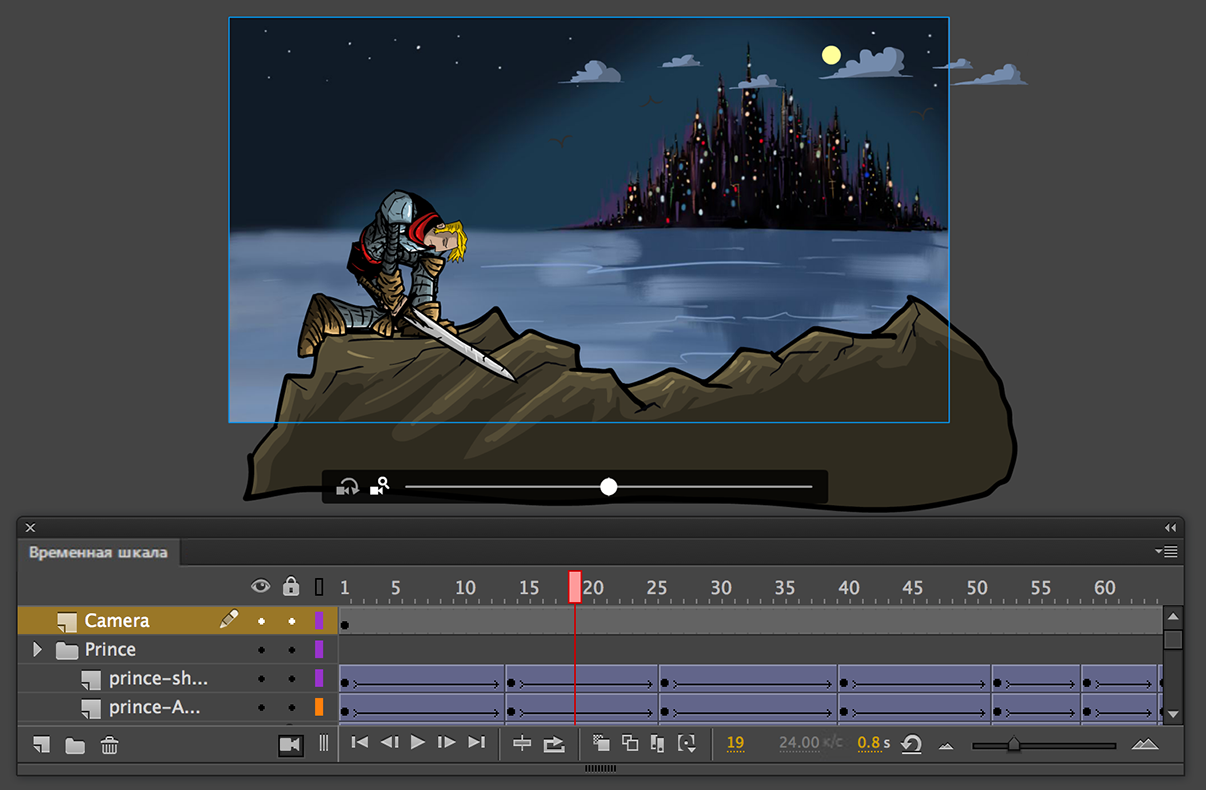Click the Camera layer keyframe at frame 1
The width and height of the screenshot is (1206, 790).
345,625
